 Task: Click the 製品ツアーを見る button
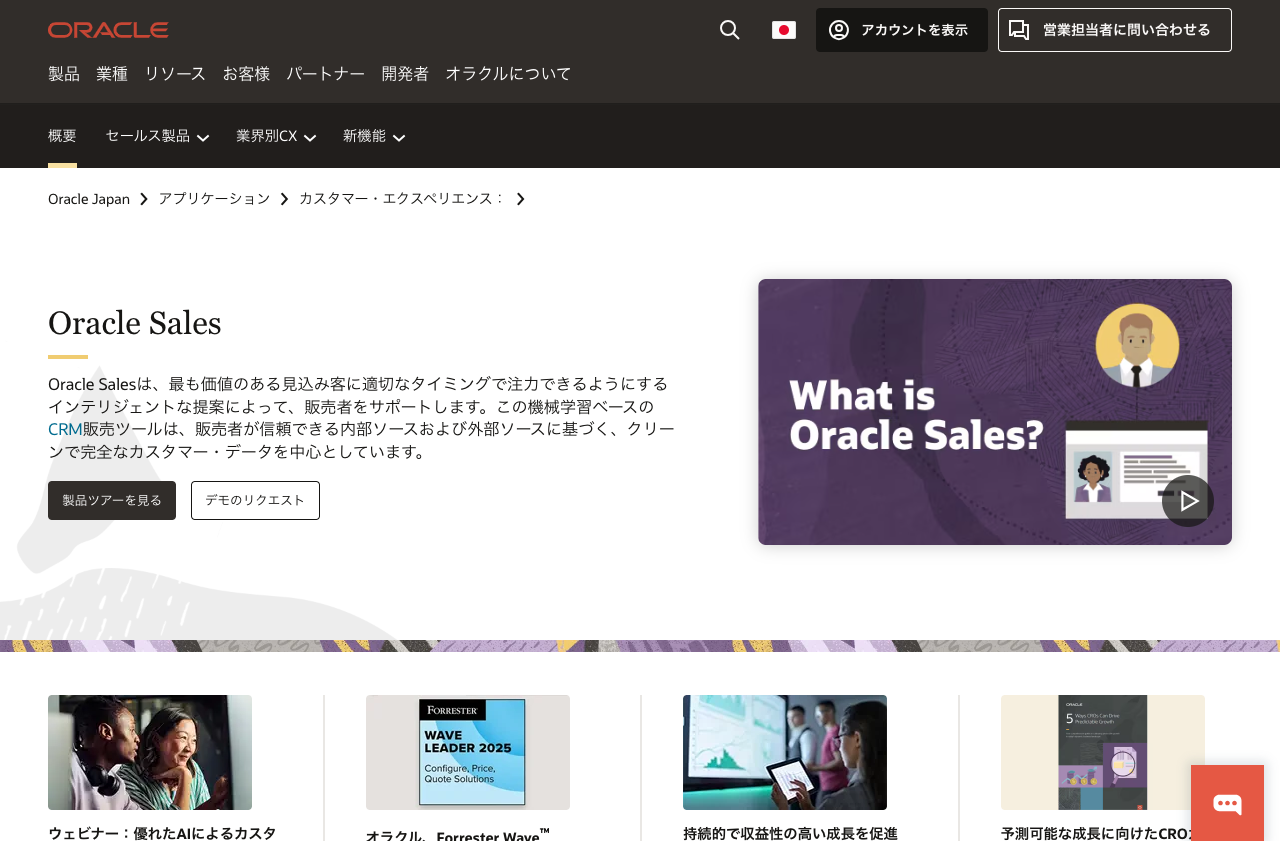click(111, 500)
